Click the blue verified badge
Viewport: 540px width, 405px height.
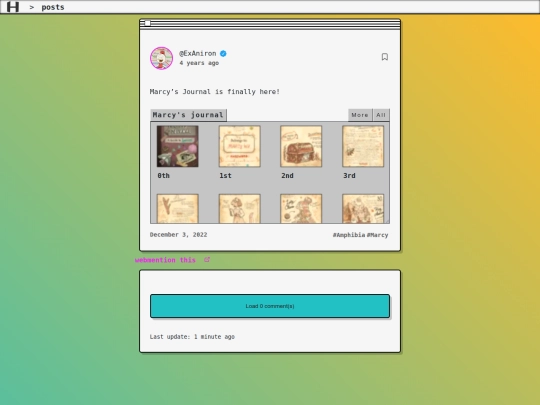click(223, 53)
